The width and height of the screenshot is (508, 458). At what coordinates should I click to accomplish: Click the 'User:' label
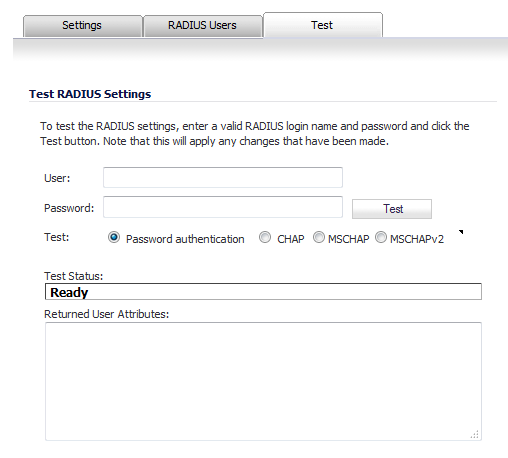pos(57,178)
